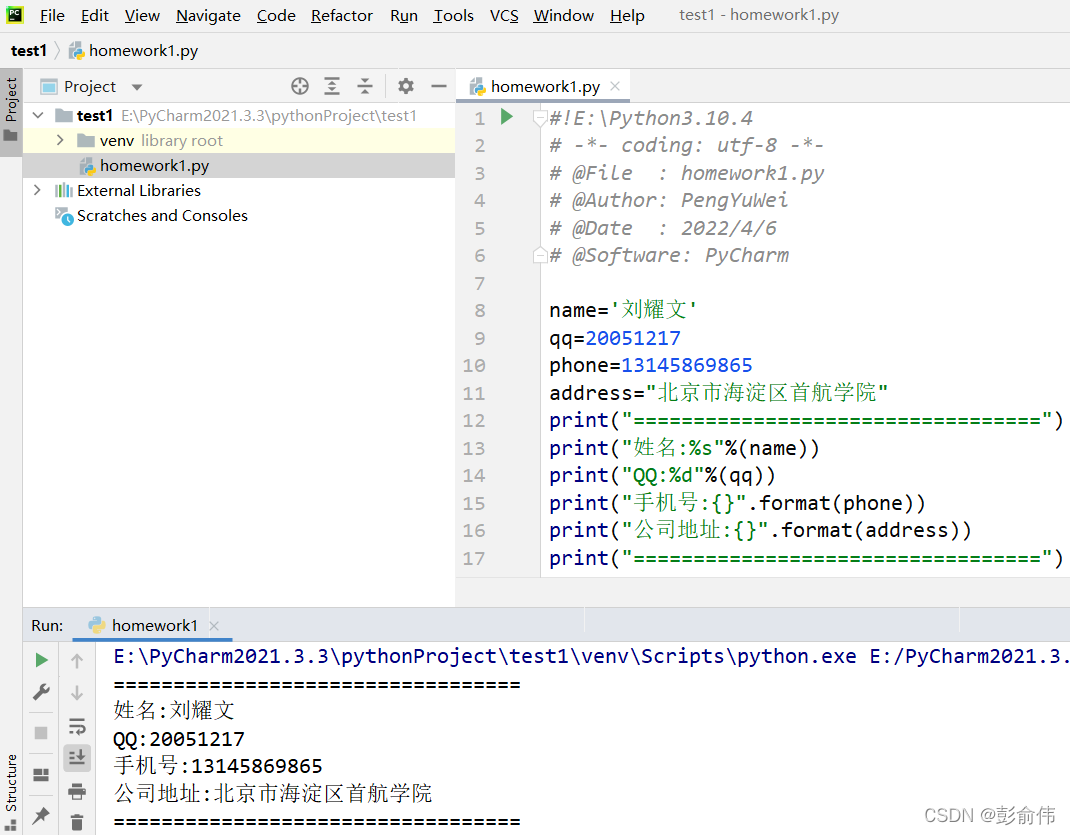Collapse all items in Project panel
The image size is (1070, 835).
[365, 86]
